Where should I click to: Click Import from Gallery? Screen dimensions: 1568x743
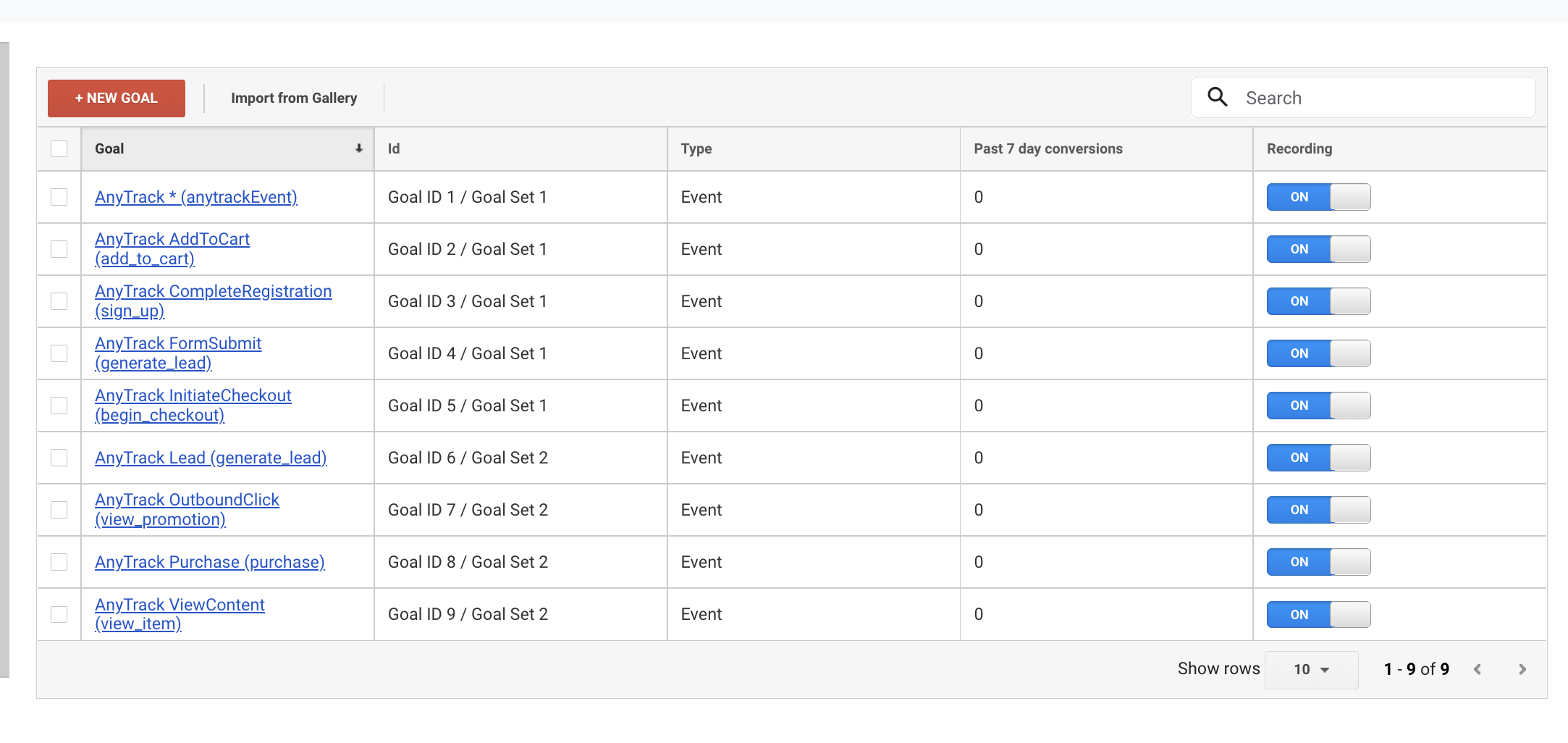pyautogui.click(x=294, y=98)
